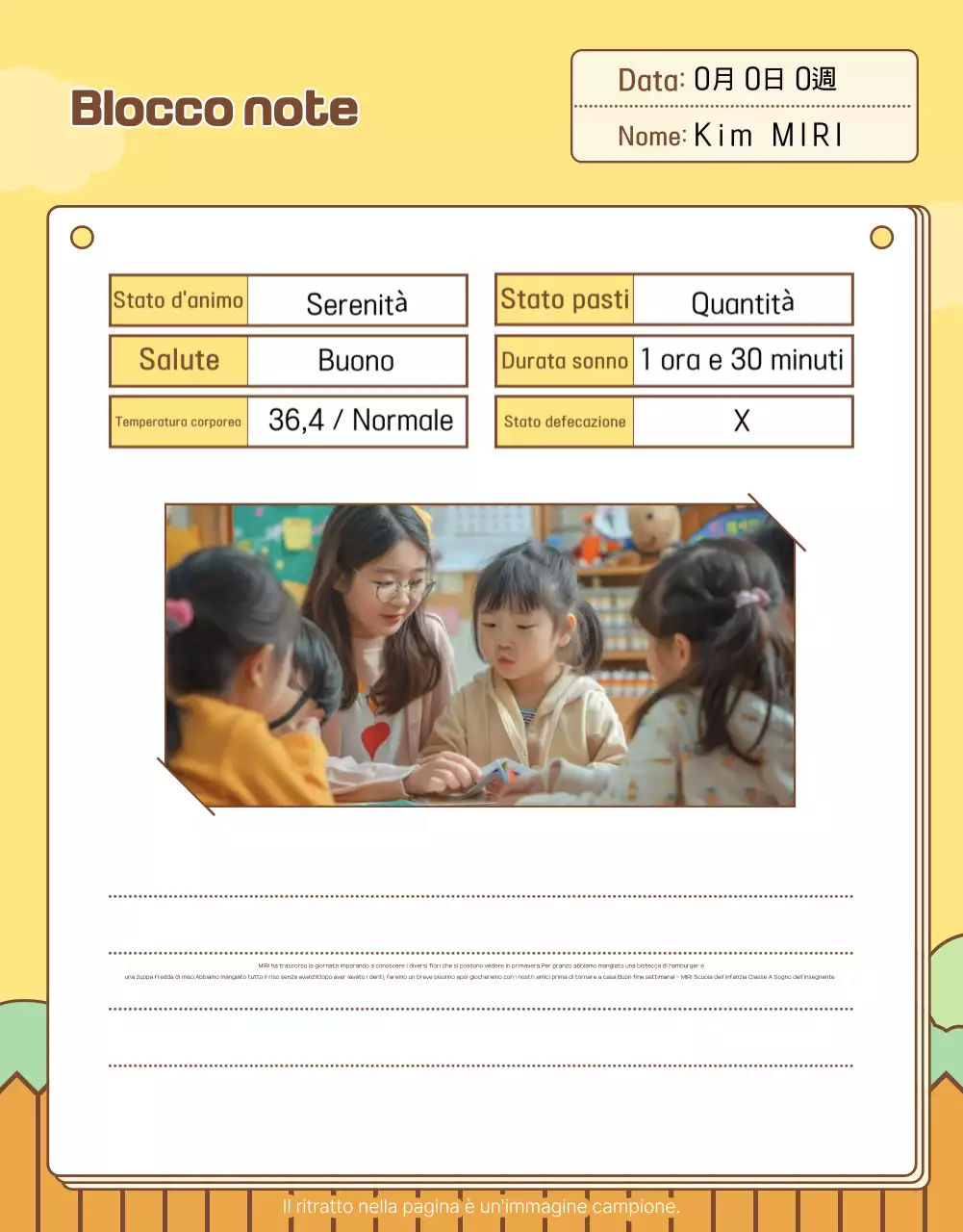Click the photo's bottom-left corner bracket
Viewport: 963px width, 1232px height.
click(x=186, y=786)
